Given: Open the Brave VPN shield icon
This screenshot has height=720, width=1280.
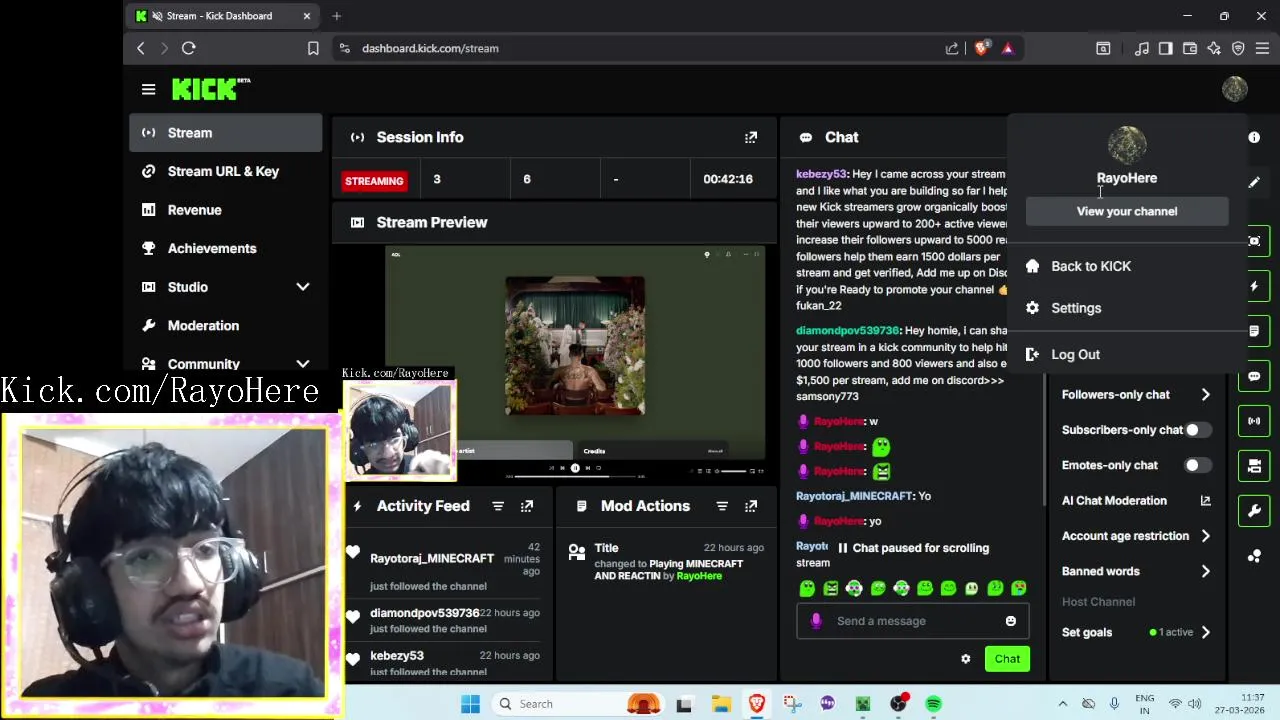Looking at the screenshot, I should coord(1238,48).
